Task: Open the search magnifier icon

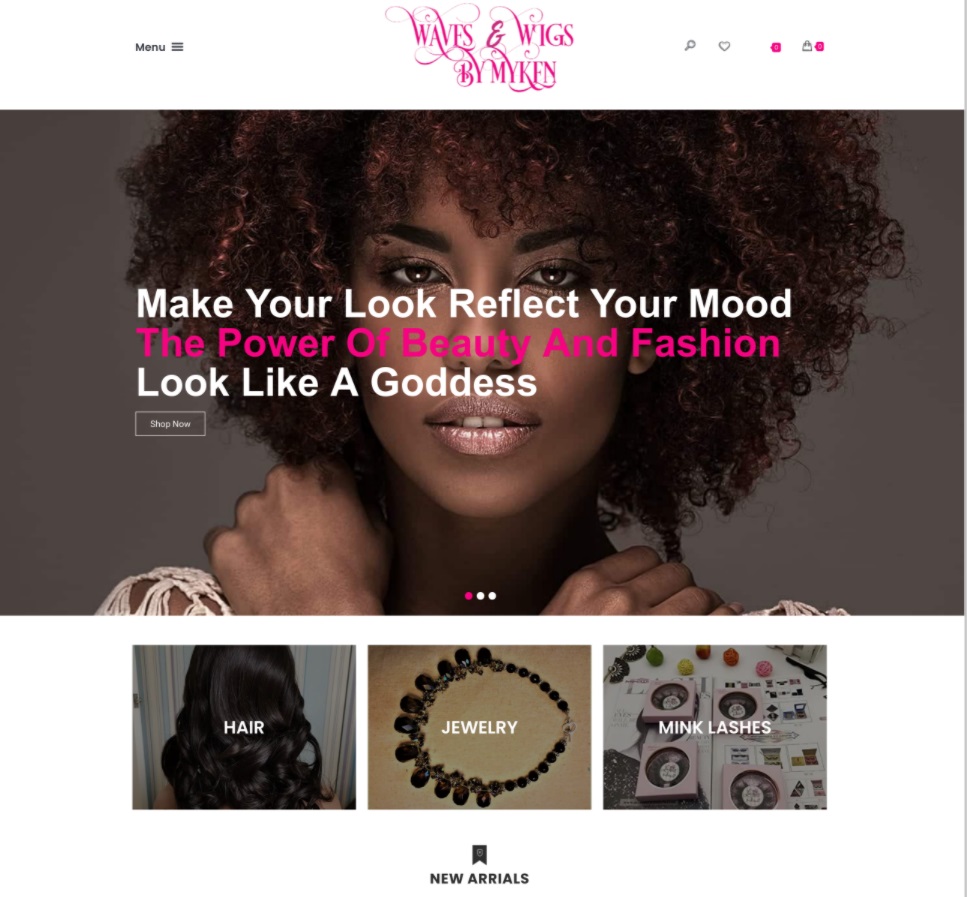Action: coord(690,46)
